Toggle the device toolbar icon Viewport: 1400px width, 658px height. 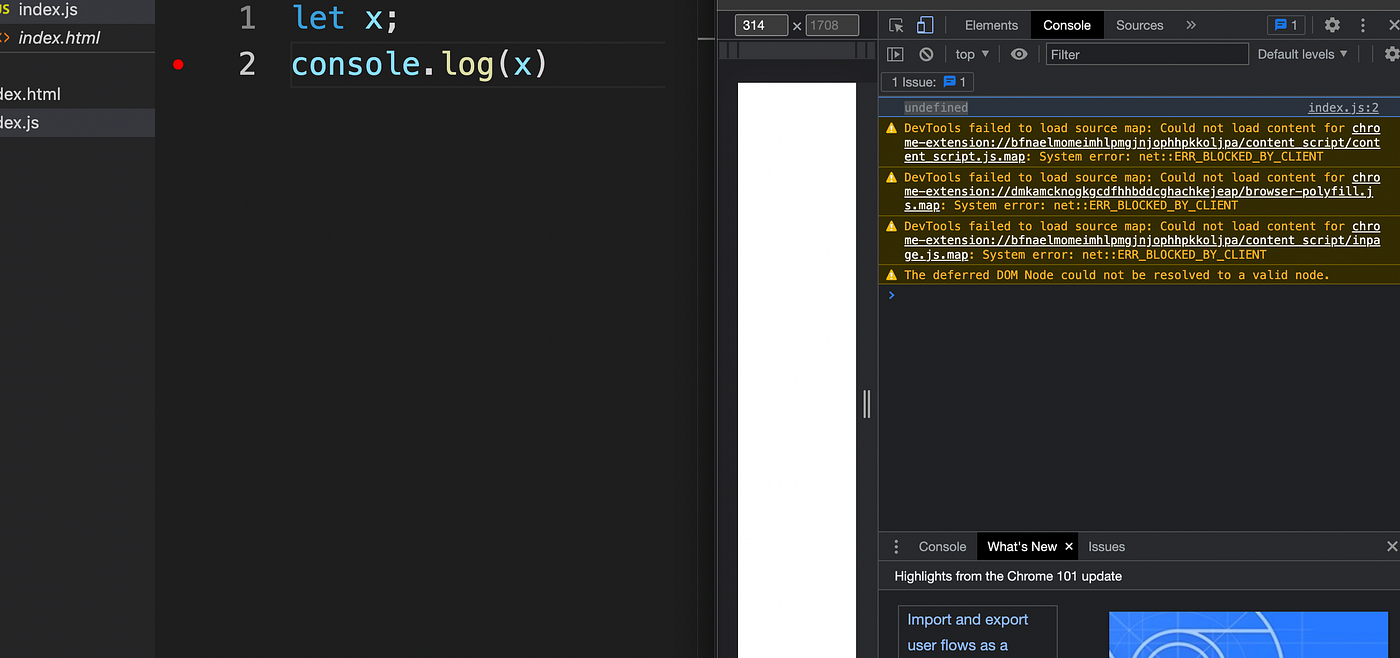[925, 25]
